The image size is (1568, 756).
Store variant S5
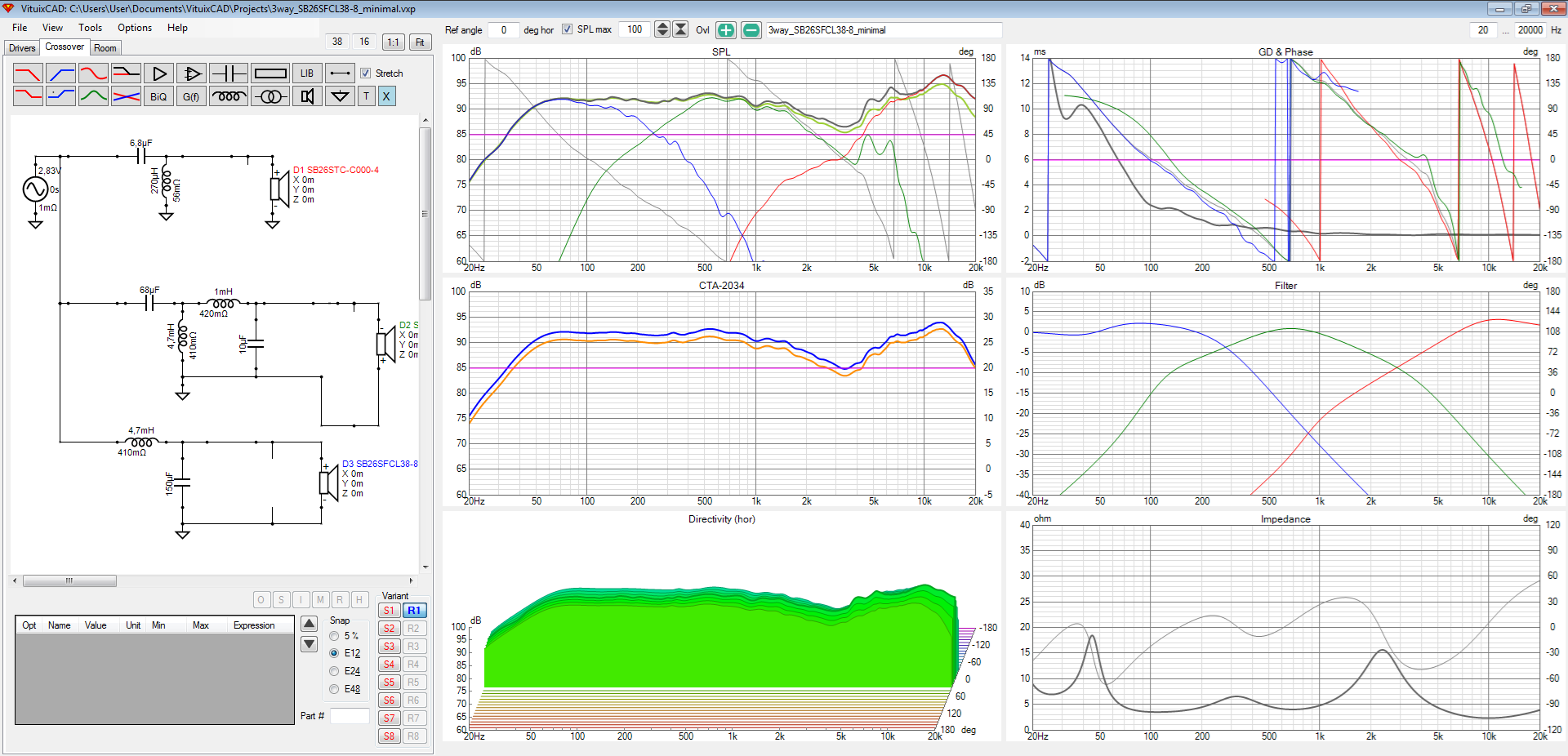tap(389, 683)
